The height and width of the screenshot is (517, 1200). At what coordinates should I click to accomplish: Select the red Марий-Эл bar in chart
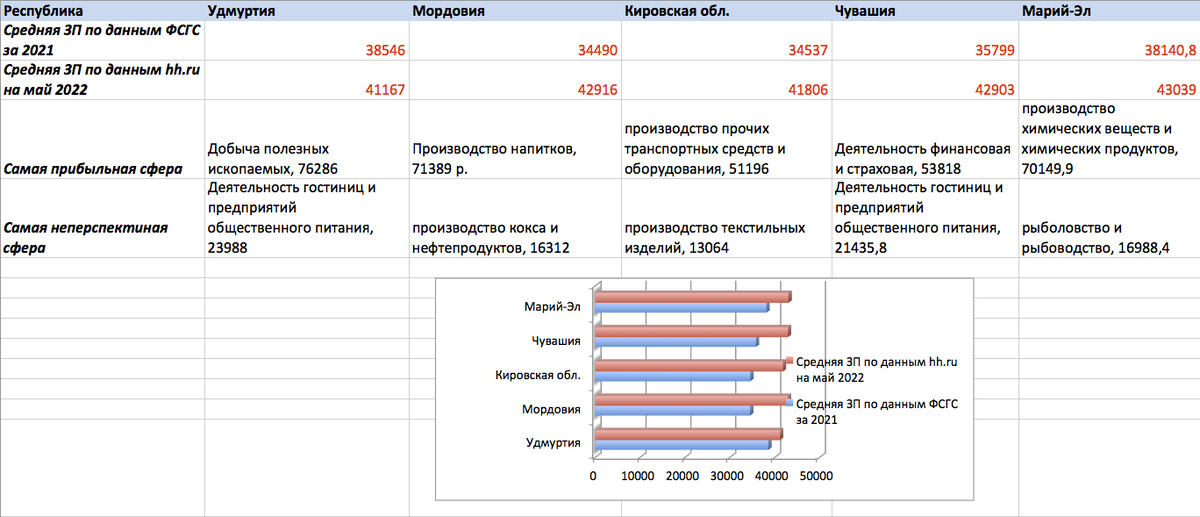(x=692, y=297)
